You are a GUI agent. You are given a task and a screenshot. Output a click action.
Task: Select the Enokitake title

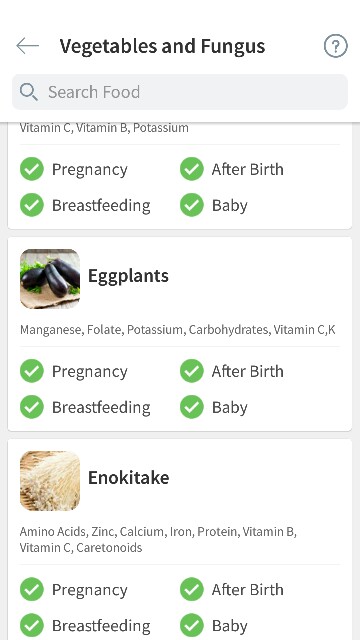[x=129, y=478]
